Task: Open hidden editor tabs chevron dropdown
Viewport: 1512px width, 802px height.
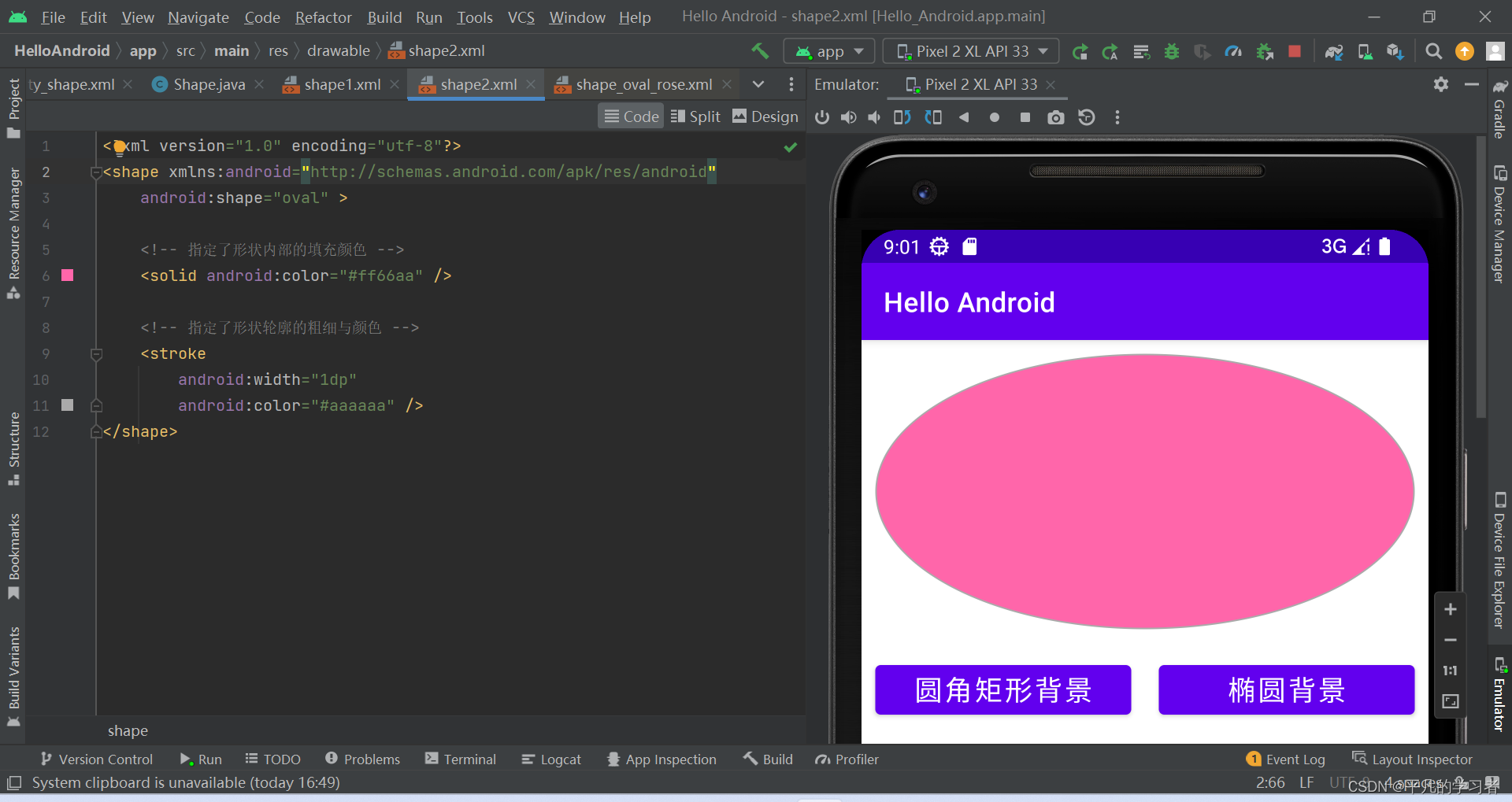Action: [x=758, y=84]
